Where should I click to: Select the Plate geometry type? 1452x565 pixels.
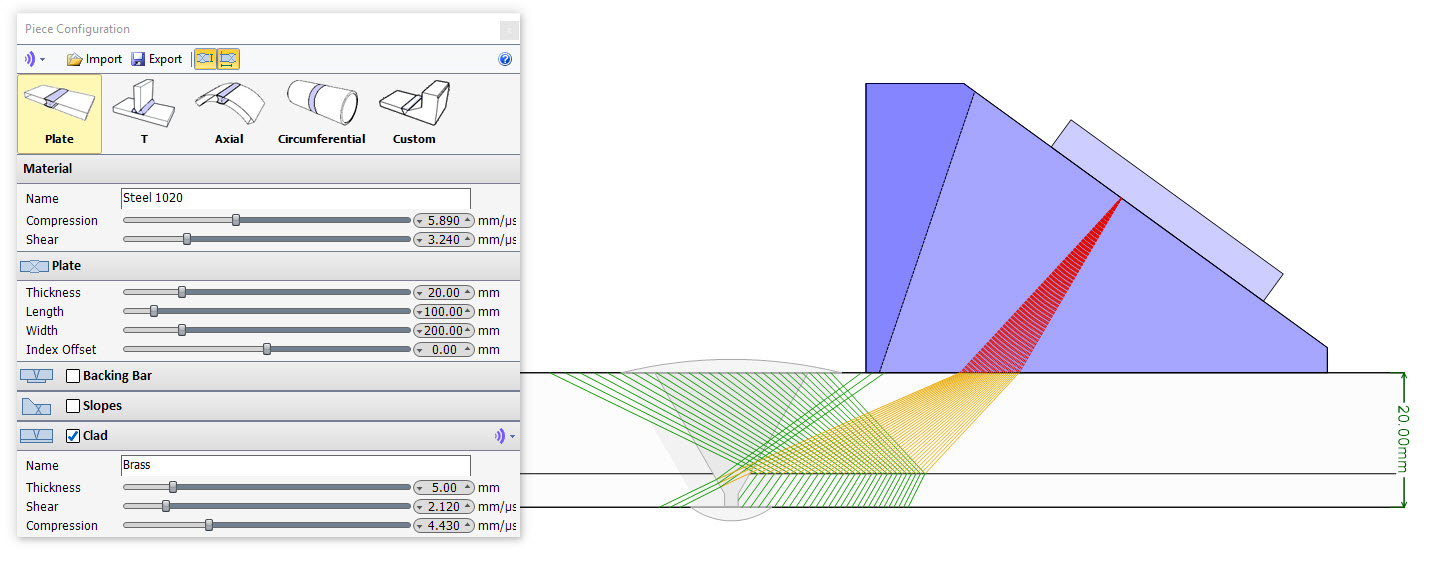pyautogui.click(x=59, y=113)
